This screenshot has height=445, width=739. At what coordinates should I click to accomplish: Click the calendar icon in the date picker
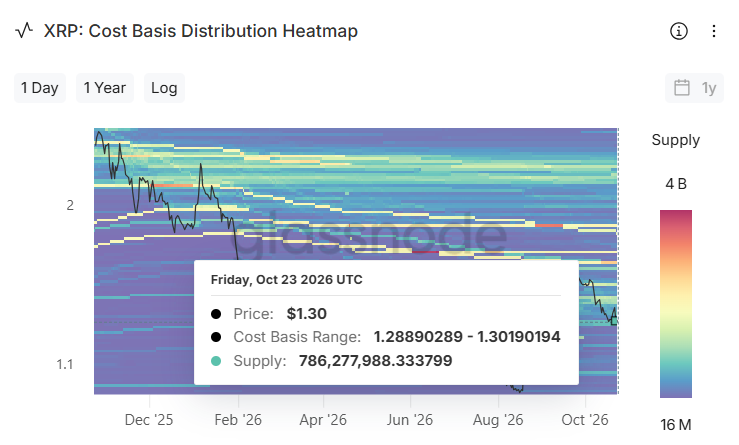[682, 88]
